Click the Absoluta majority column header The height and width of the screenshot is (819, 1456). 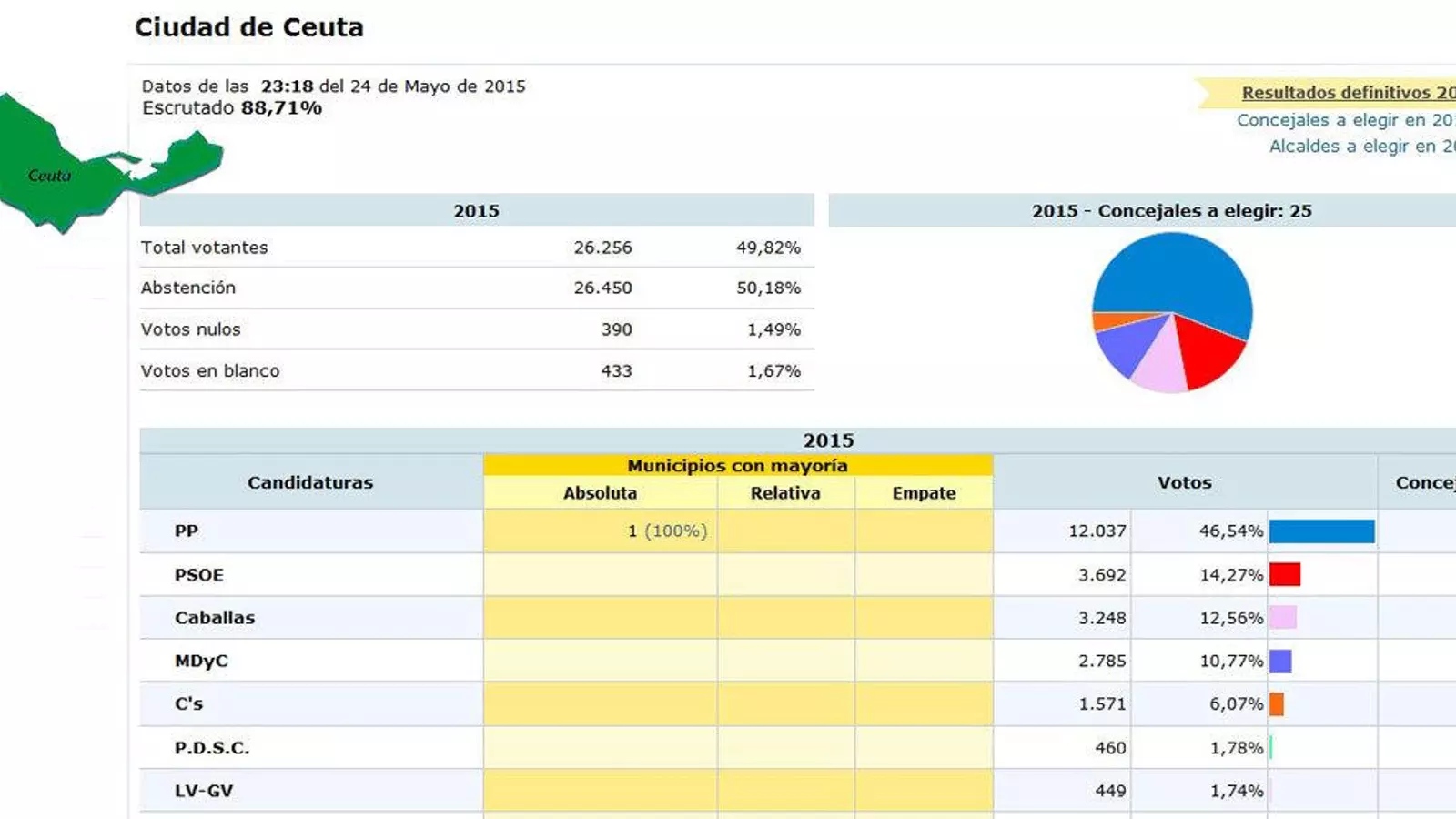pos(600,493)
